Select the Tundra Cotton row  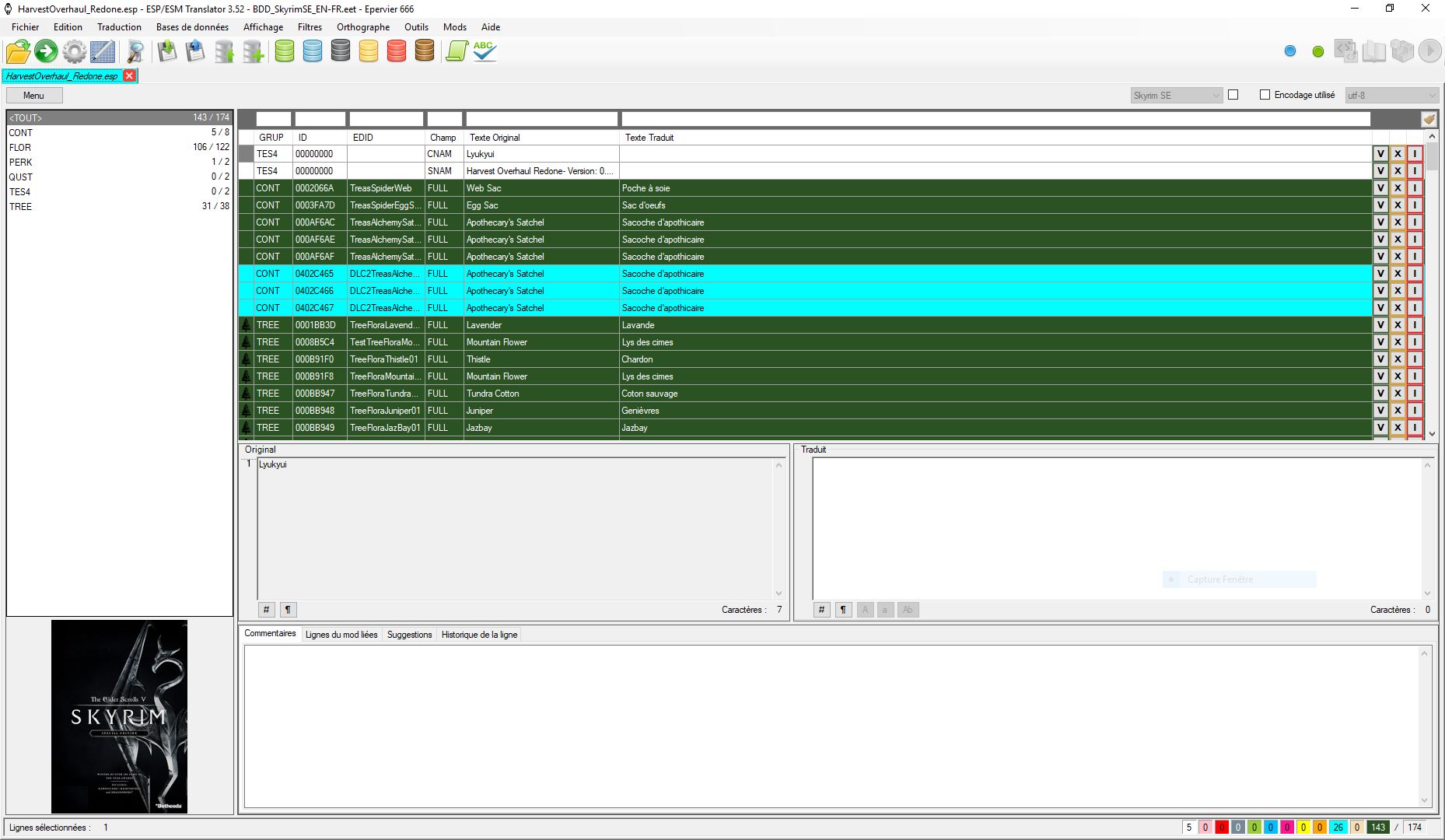click(x=805, y=394)
